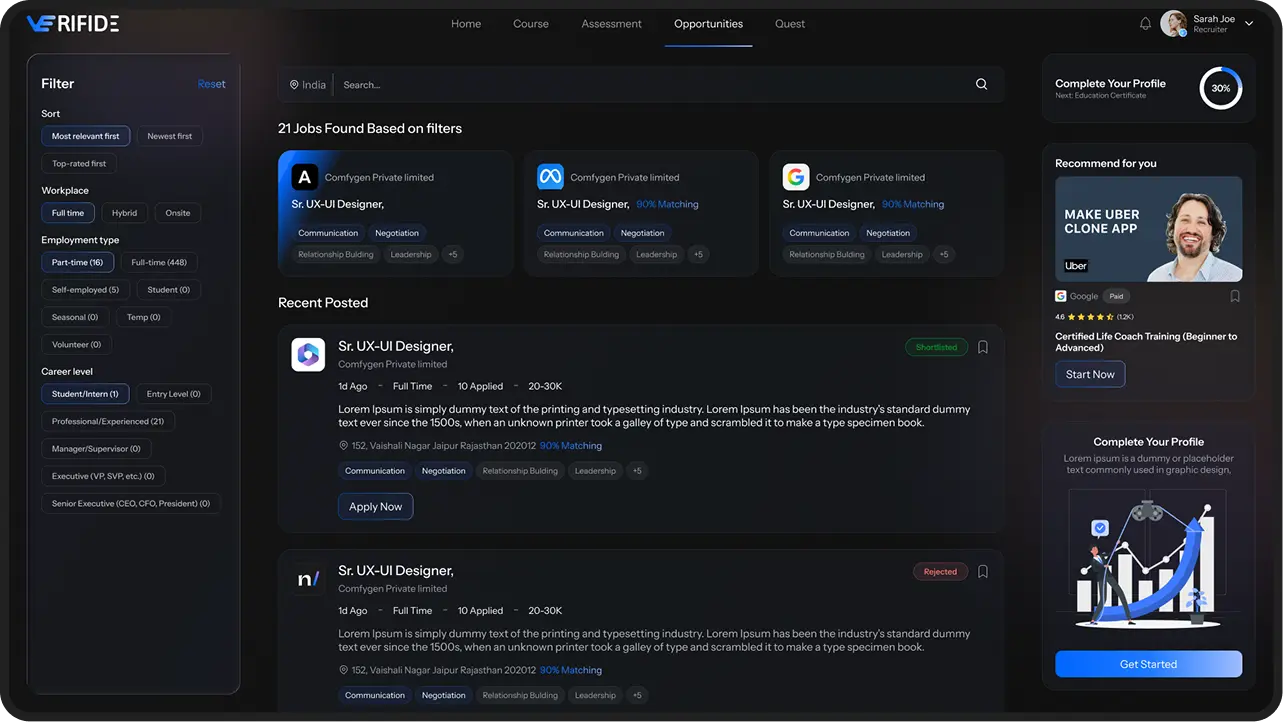Viewport: 1283px width, 722px height.
Task: Toggle the Hybrid workplace filter
Action: click(x=125, y=213)
